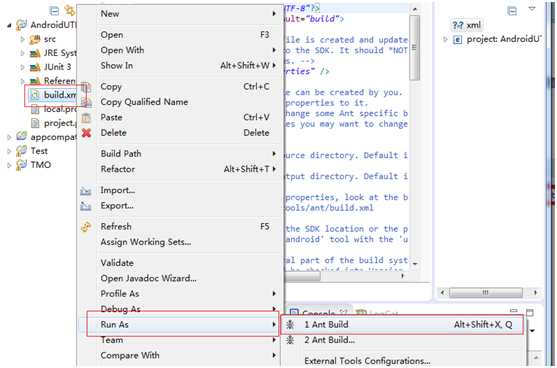
Task: Open the Refactor submenu
Action: (x=181, y=169)
